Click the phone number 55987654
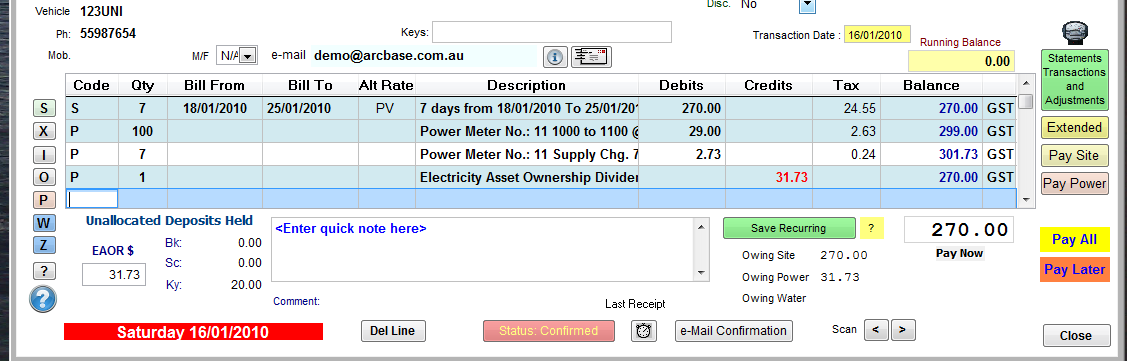Viewport: 1127px width, 361px height. pyautogui.click(x=108, y=33)
